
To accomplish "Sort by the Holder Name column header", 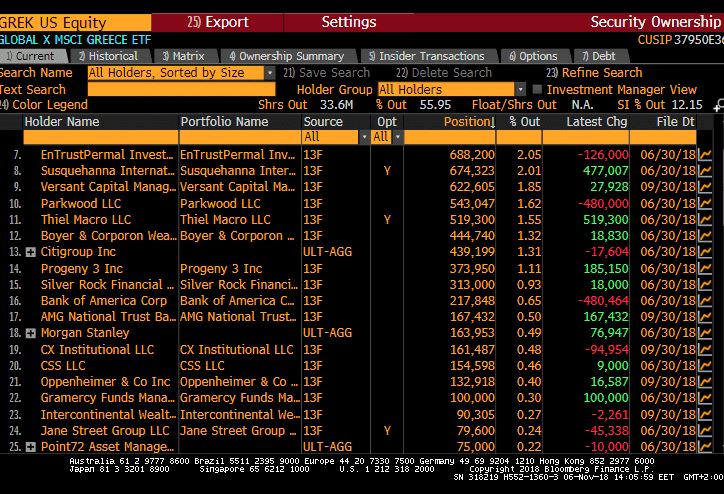I will click(x=62, y=122).
